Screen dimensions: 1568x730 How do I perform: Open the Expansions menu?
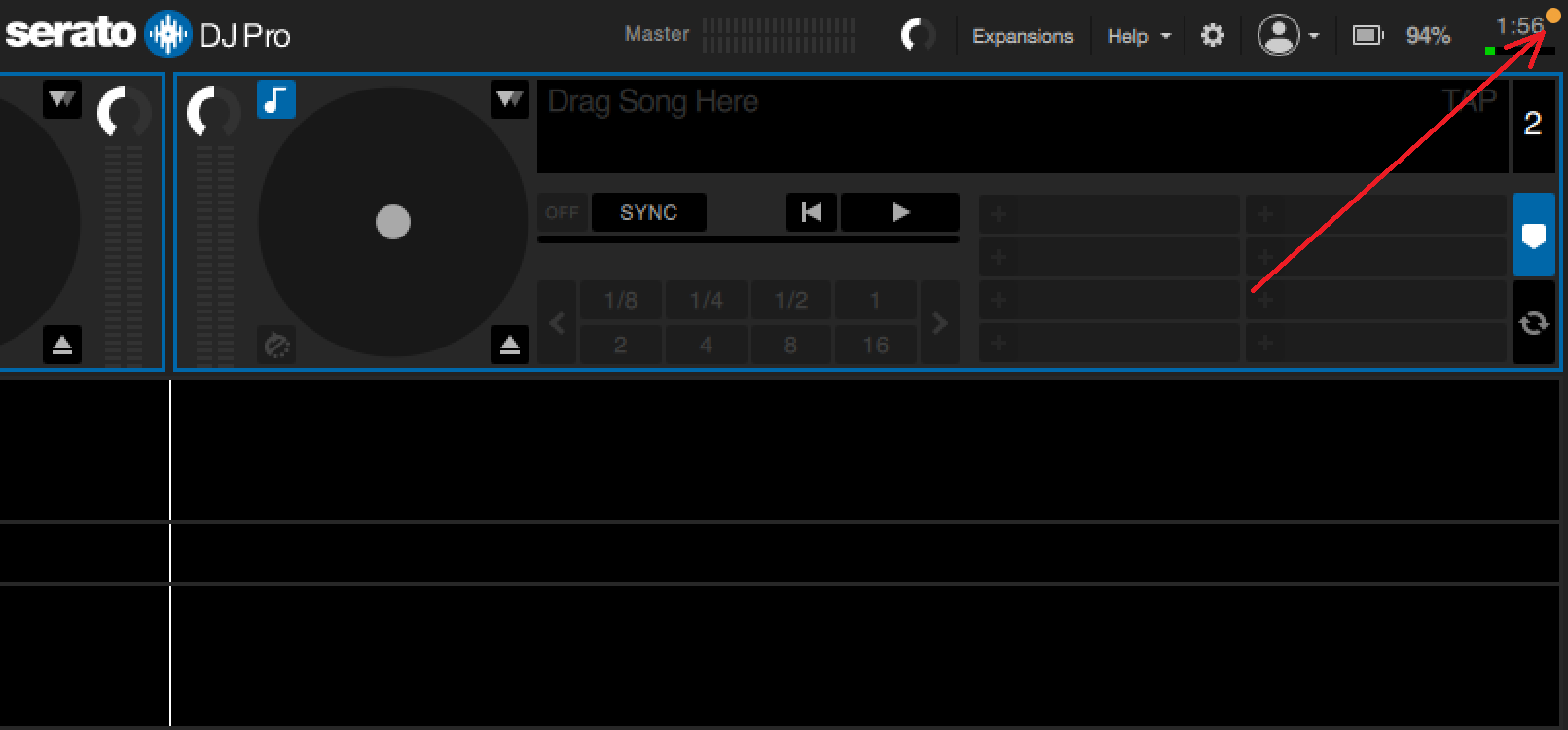coord(1023,36)
